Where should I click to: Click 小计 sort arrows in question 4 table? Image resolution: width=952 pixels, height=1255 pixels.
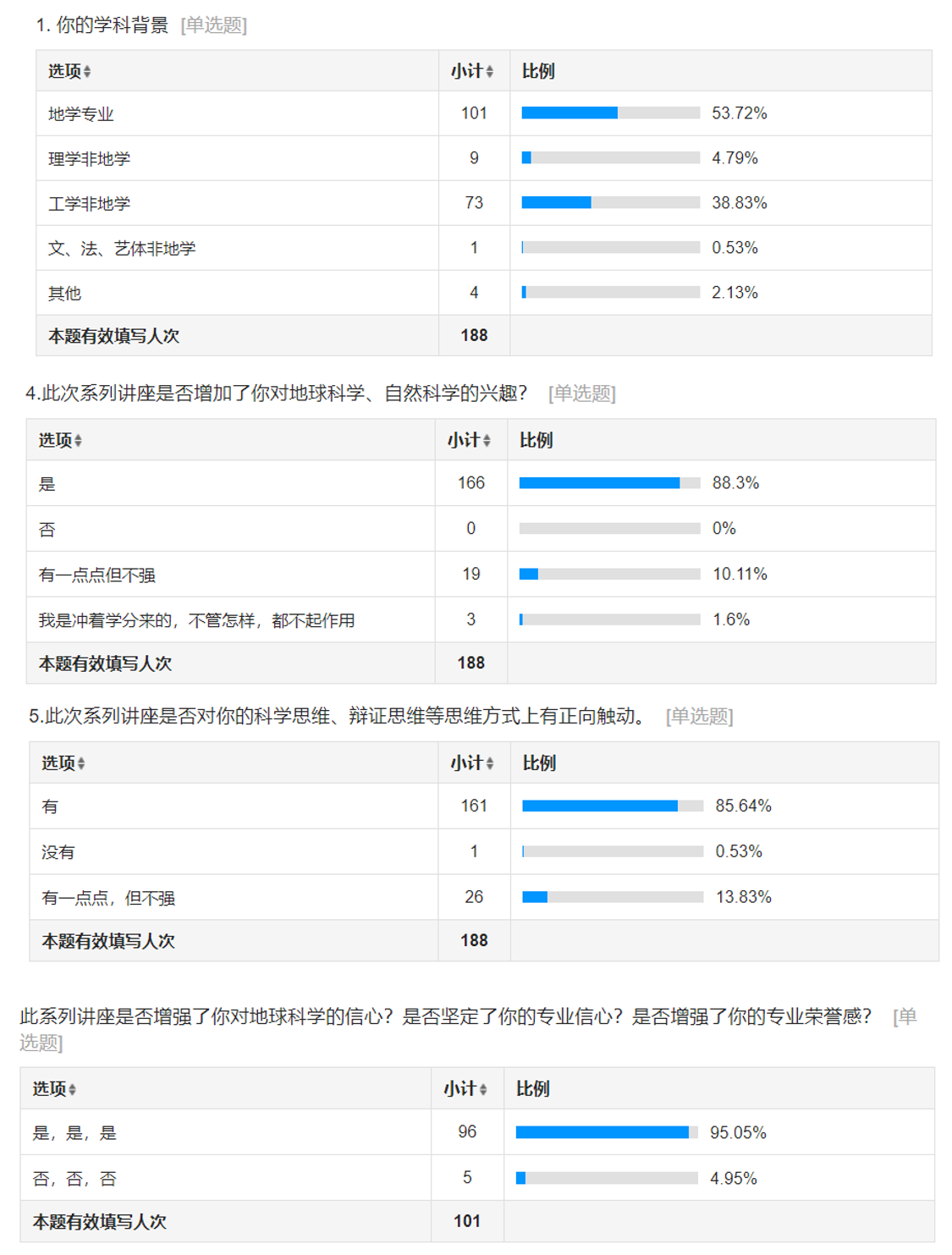[487, 441]
